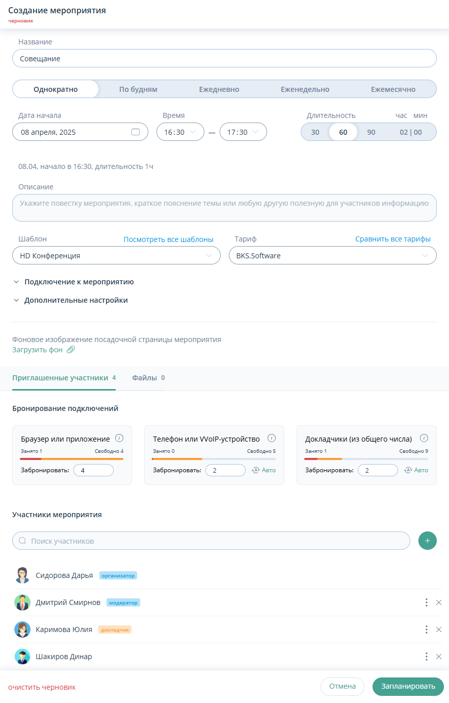This screenshot has width=449, height=703.
Task: Set duration to 90 minutes
Action: pos(371,132)
